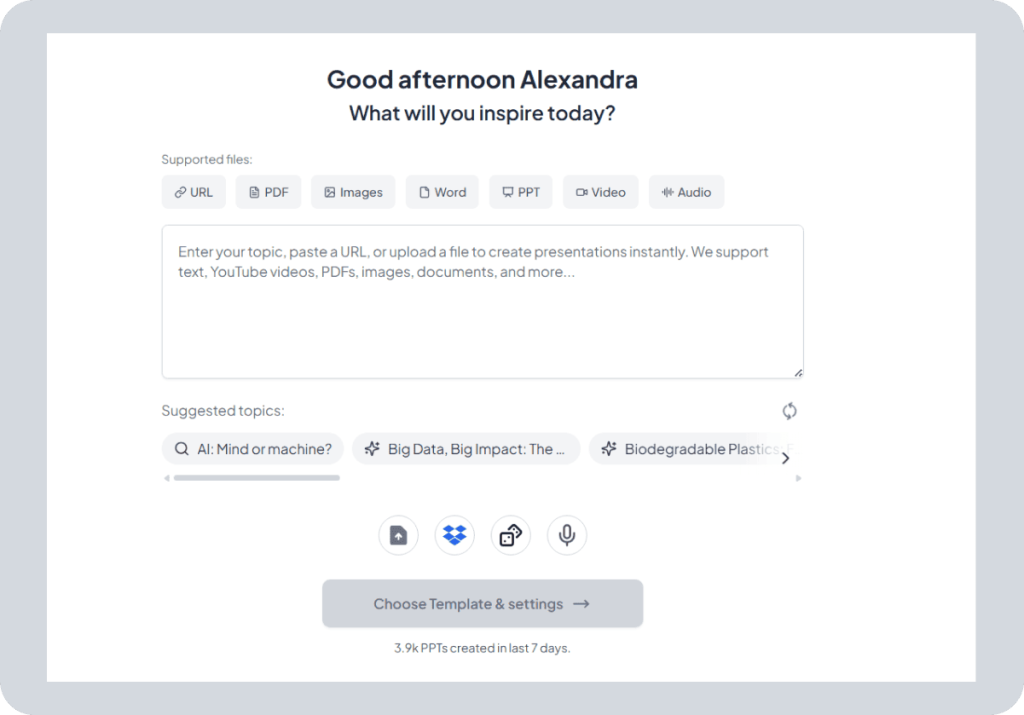Click inside the topic input text area

482,300
